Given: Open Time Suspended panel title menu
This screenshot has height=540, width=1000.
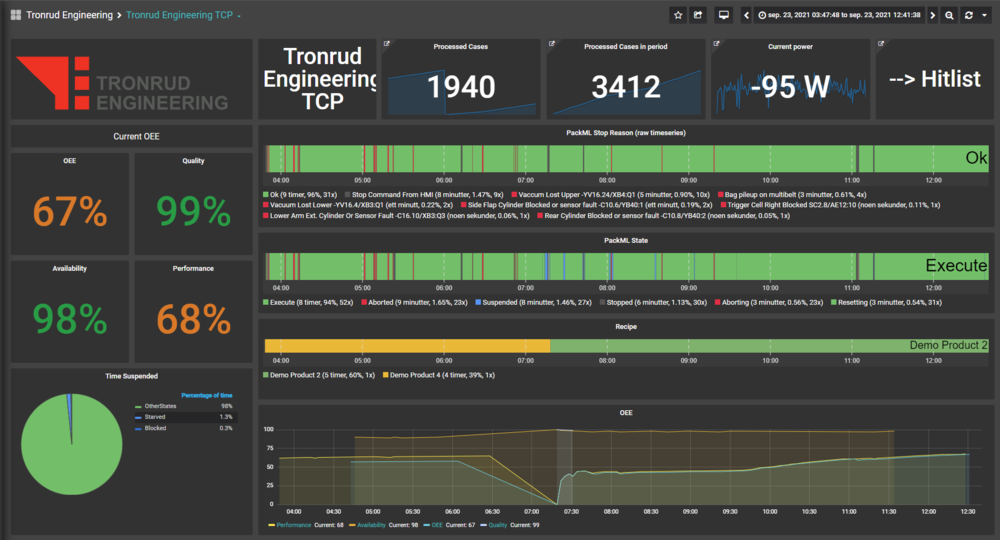Looking at the screenshot, I should click(x=131, y=376).
